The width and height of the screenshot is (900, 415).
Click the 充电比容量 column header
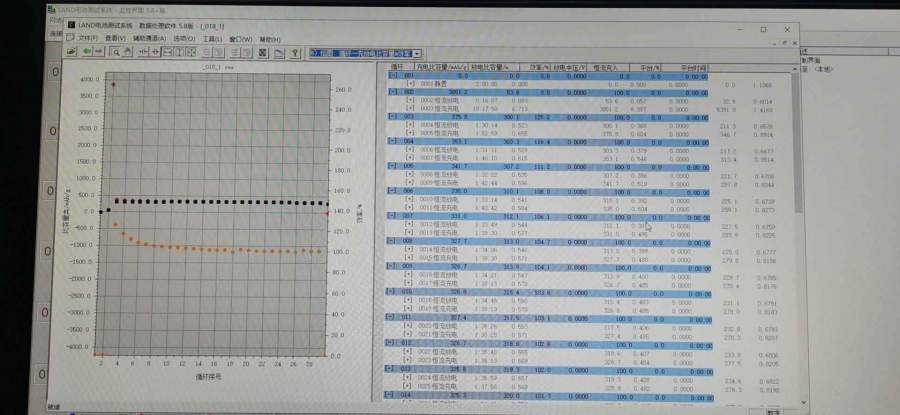coord(442,67)
